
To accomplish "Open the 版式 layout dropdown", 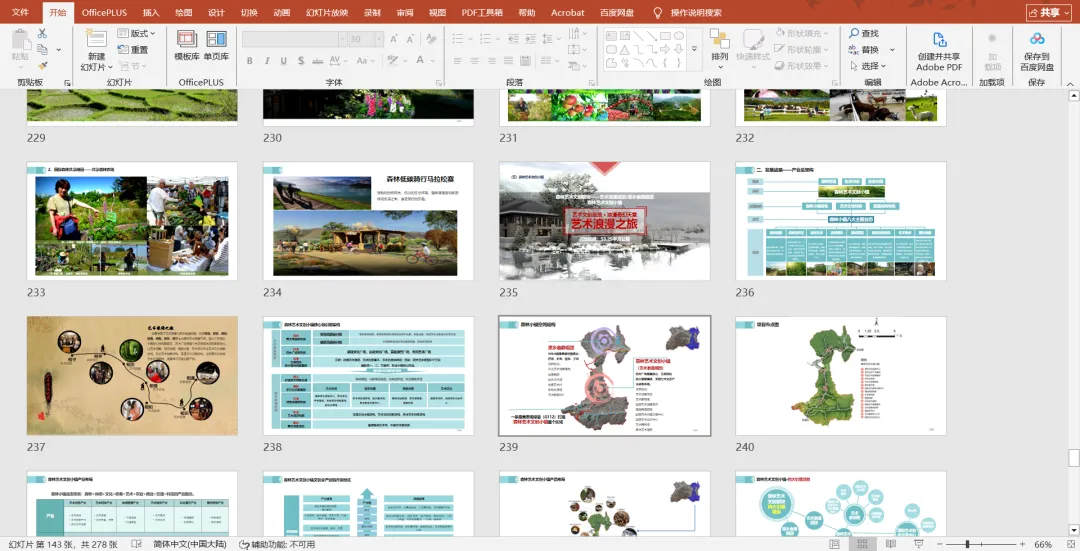I will click(136, 33).
